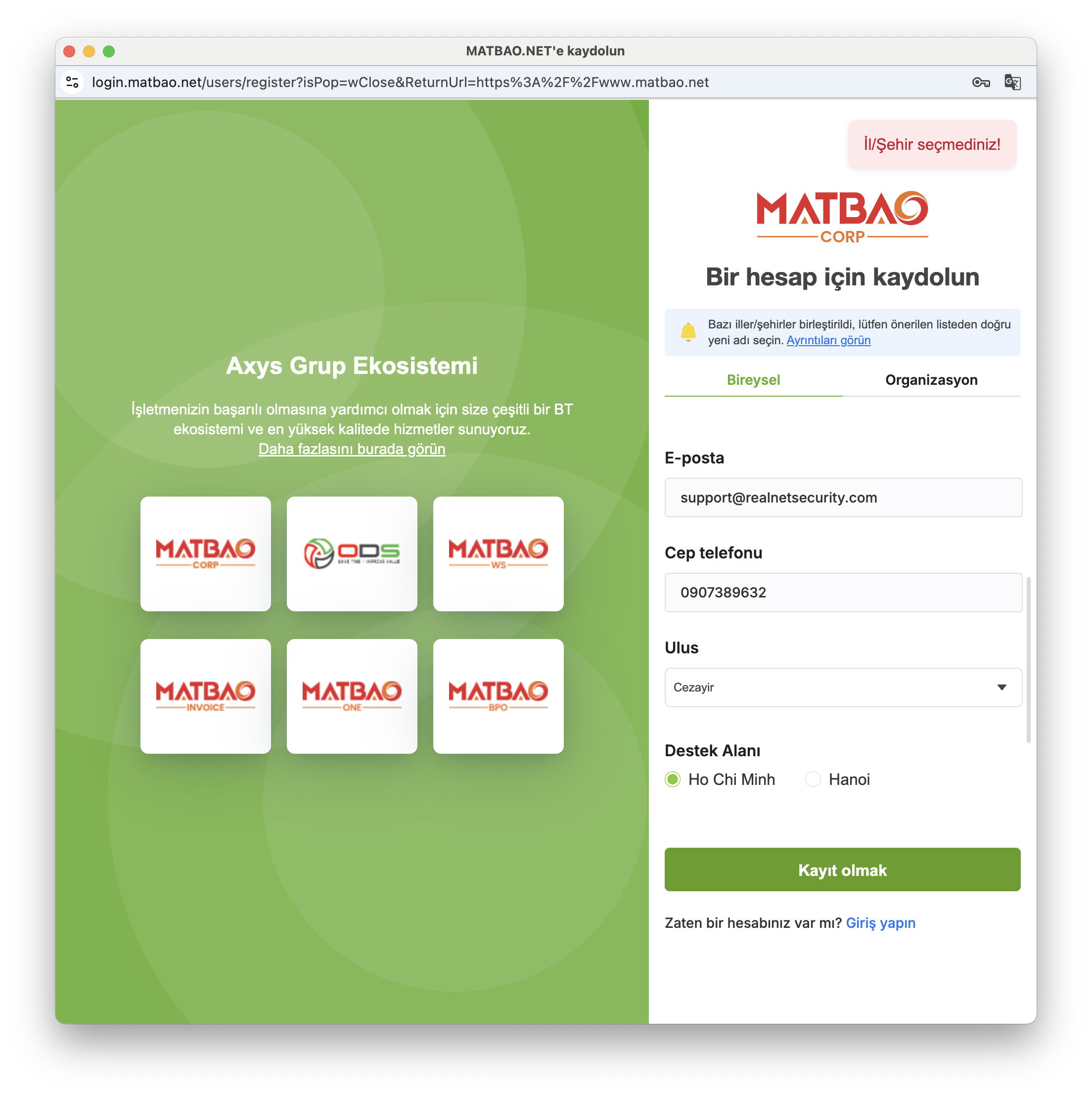Viewport: 1092px width, 1097px height.
Task: Click the Bir hesap için kaydolun heading
Action: (842, 277)
